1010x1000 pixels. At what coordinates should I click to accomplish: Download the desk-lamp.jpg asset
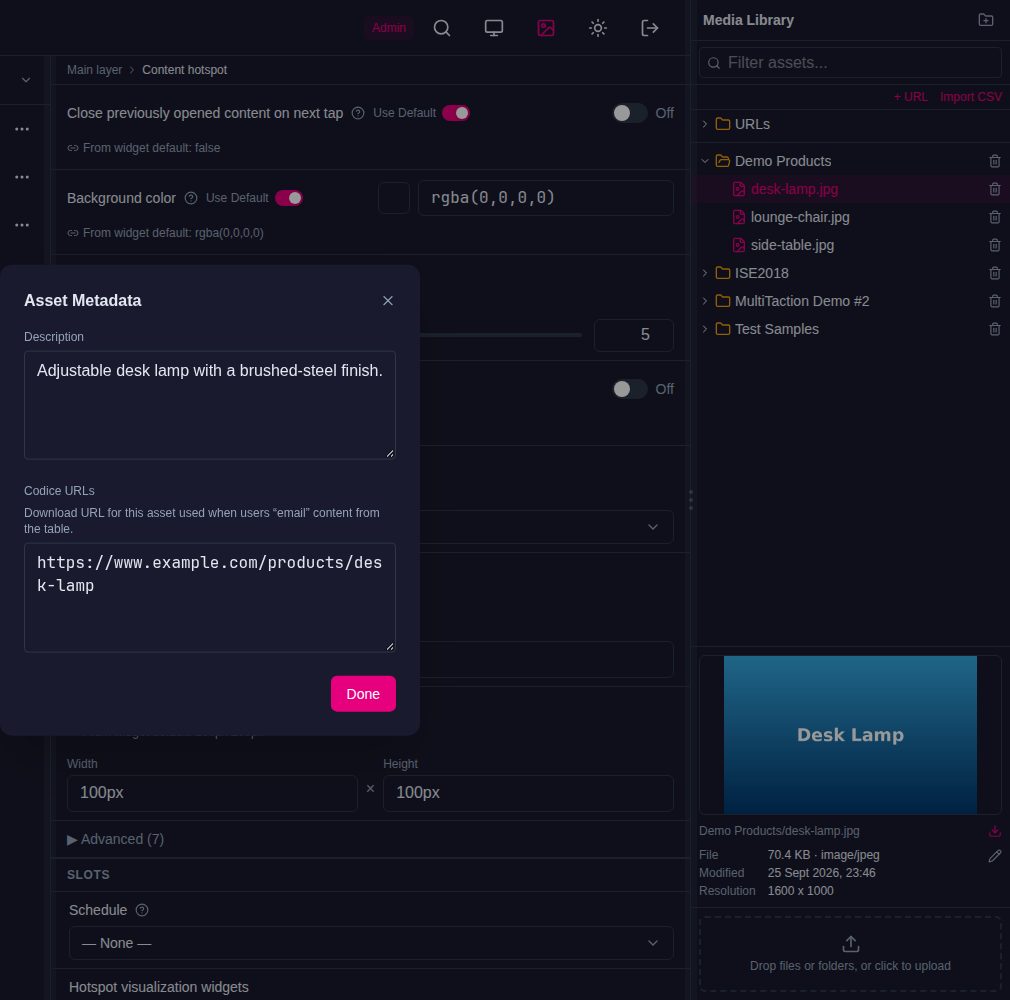[x=995, y=831]
